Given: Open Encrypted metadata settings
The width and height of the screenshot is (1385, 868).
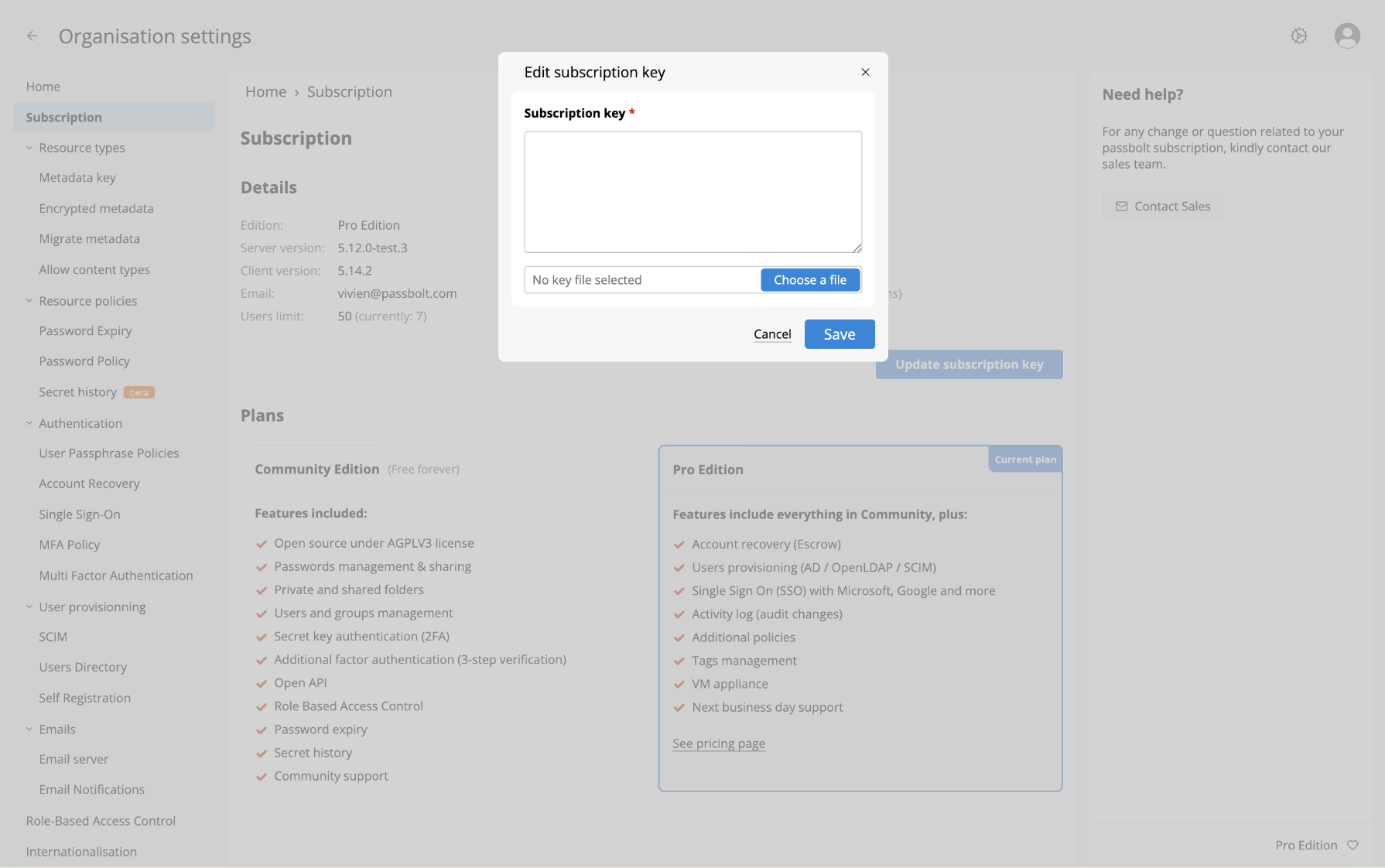Looking at the screenshot, I should (x=97, y=209).
